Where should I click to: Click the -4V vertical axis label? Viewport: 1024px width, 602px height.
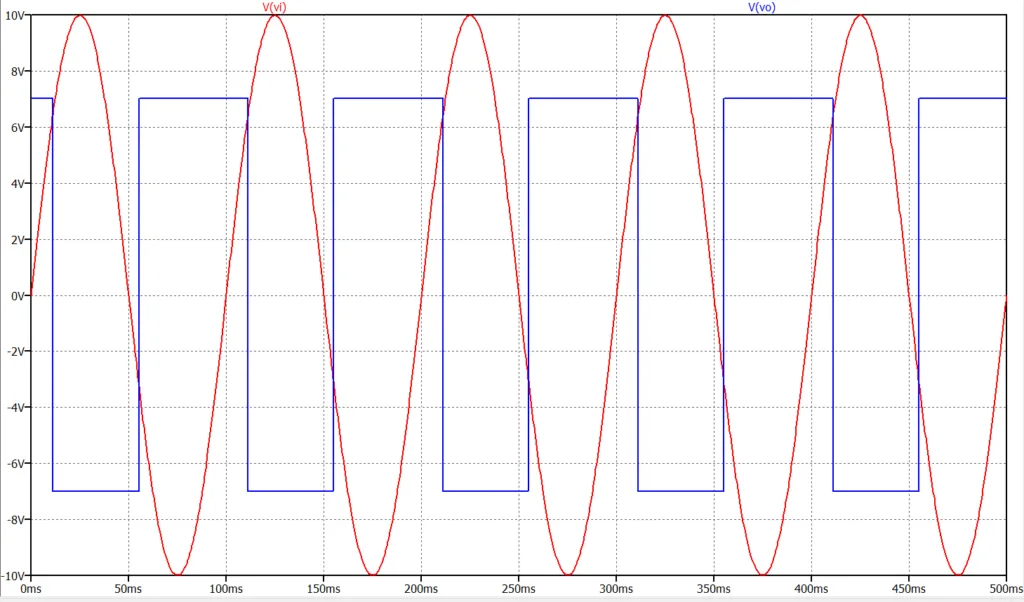[15, 408]
